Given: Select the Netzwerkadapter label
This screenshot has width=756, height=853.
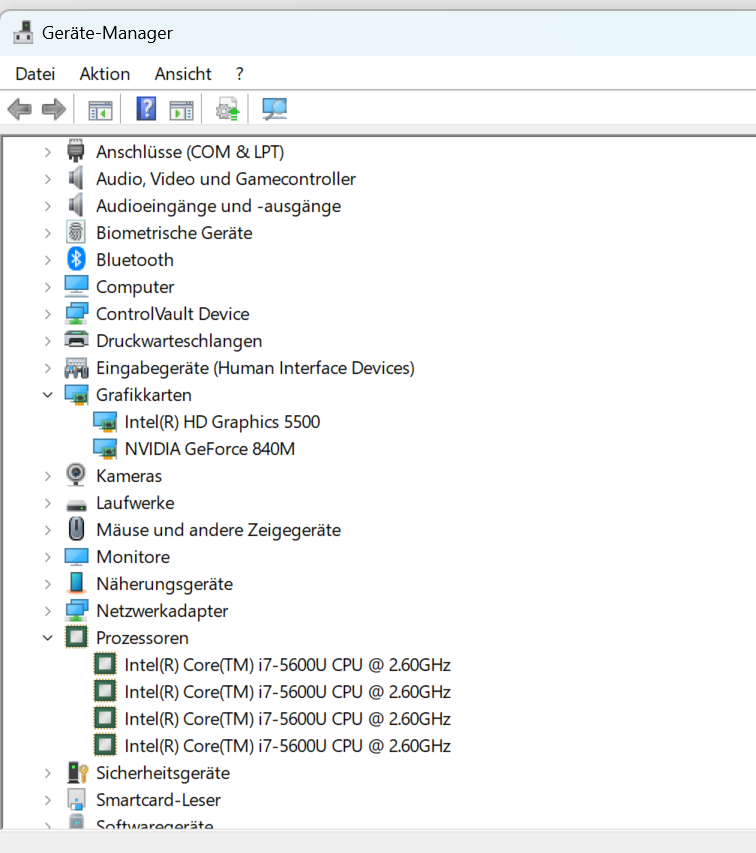Looking at the screenshot, I should (x=162, y=611).
